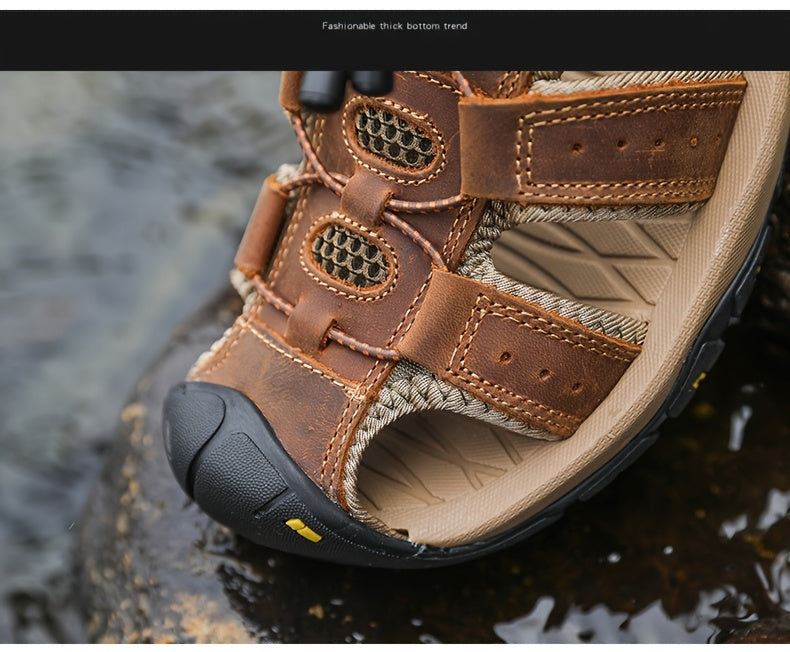Click the lowest leather lace loop
The width and height of the screenshot is (790, 652).
click(x=312, y=322)
